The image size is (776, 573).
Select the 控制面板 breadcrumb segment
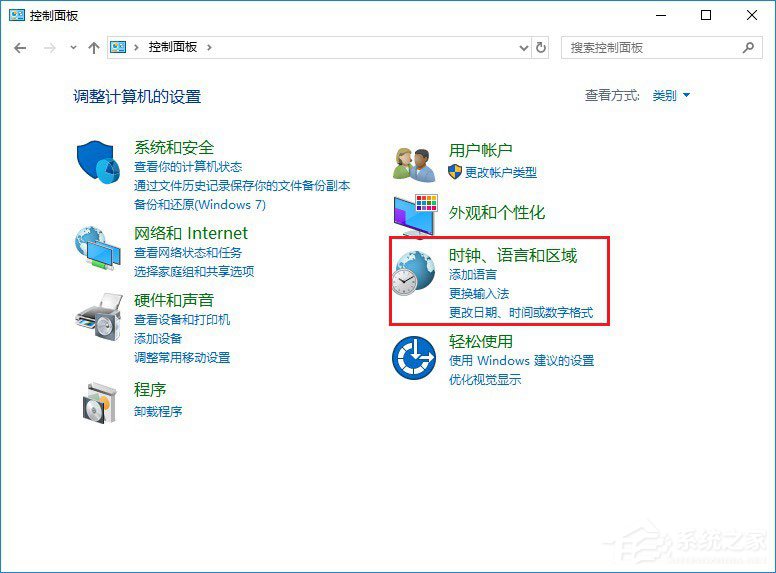173,47
